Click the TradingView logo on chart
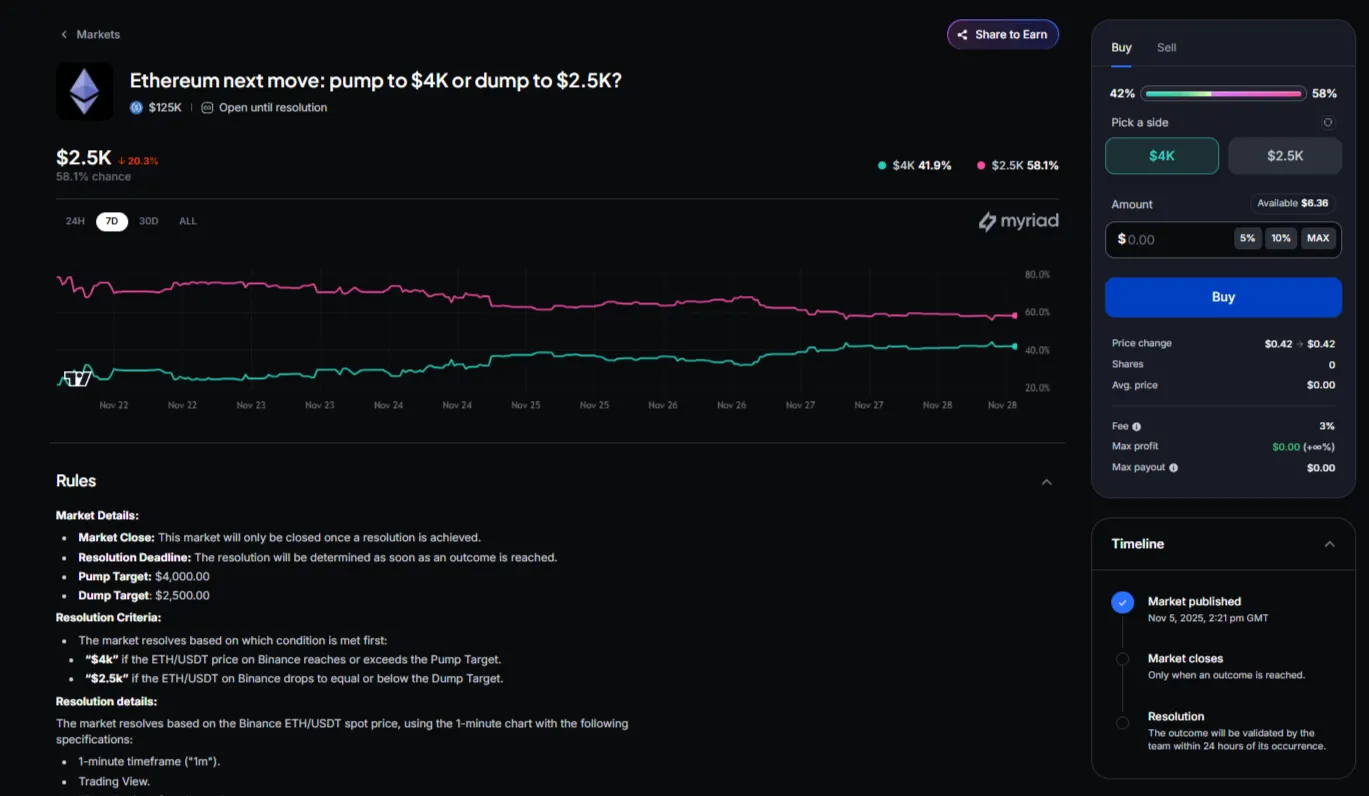 tap(77, 378)
